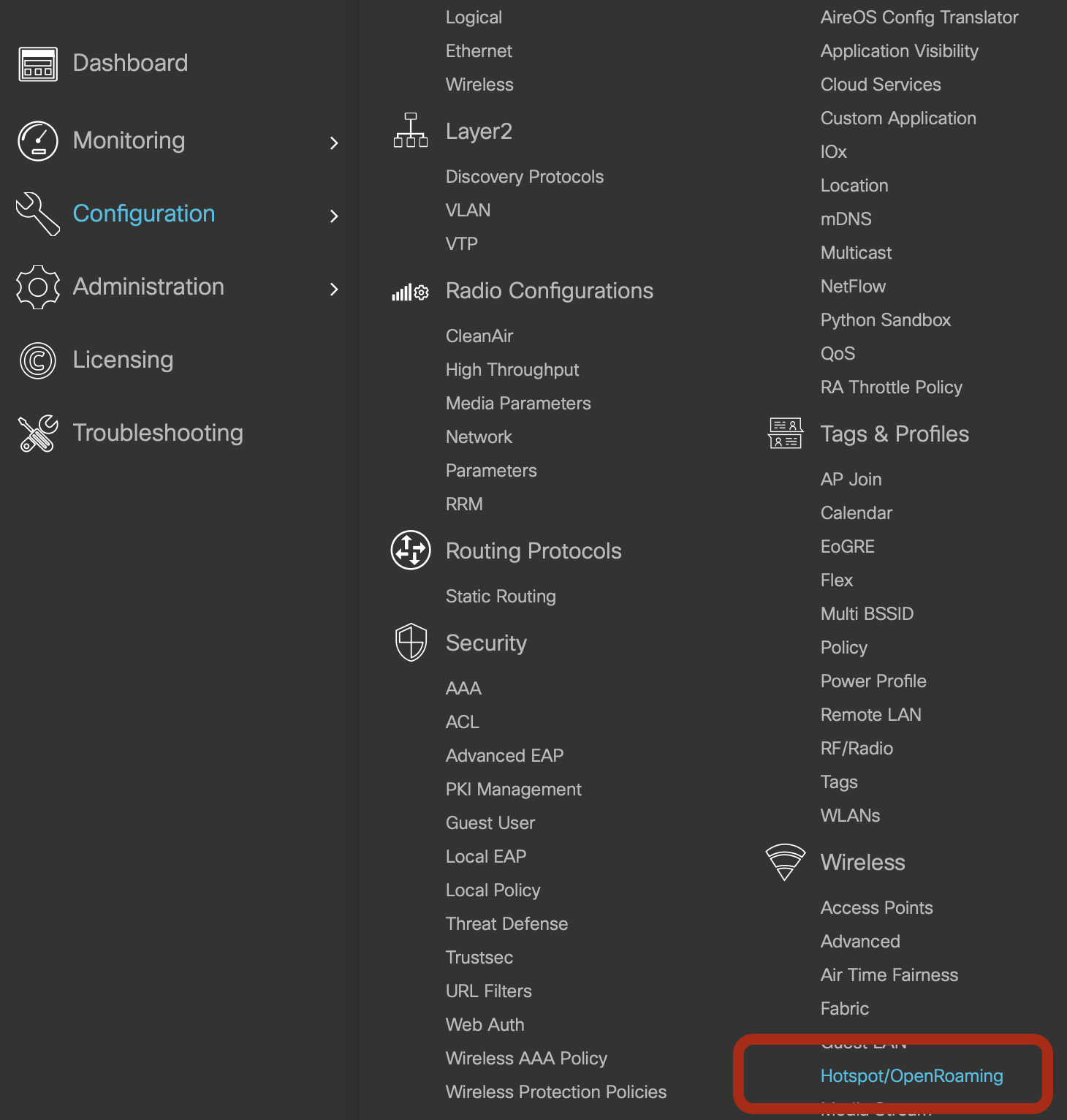Click the Layer2 network tree icon
Viewport: 1067px width, 1120px height.
click(x=411, y=131)
